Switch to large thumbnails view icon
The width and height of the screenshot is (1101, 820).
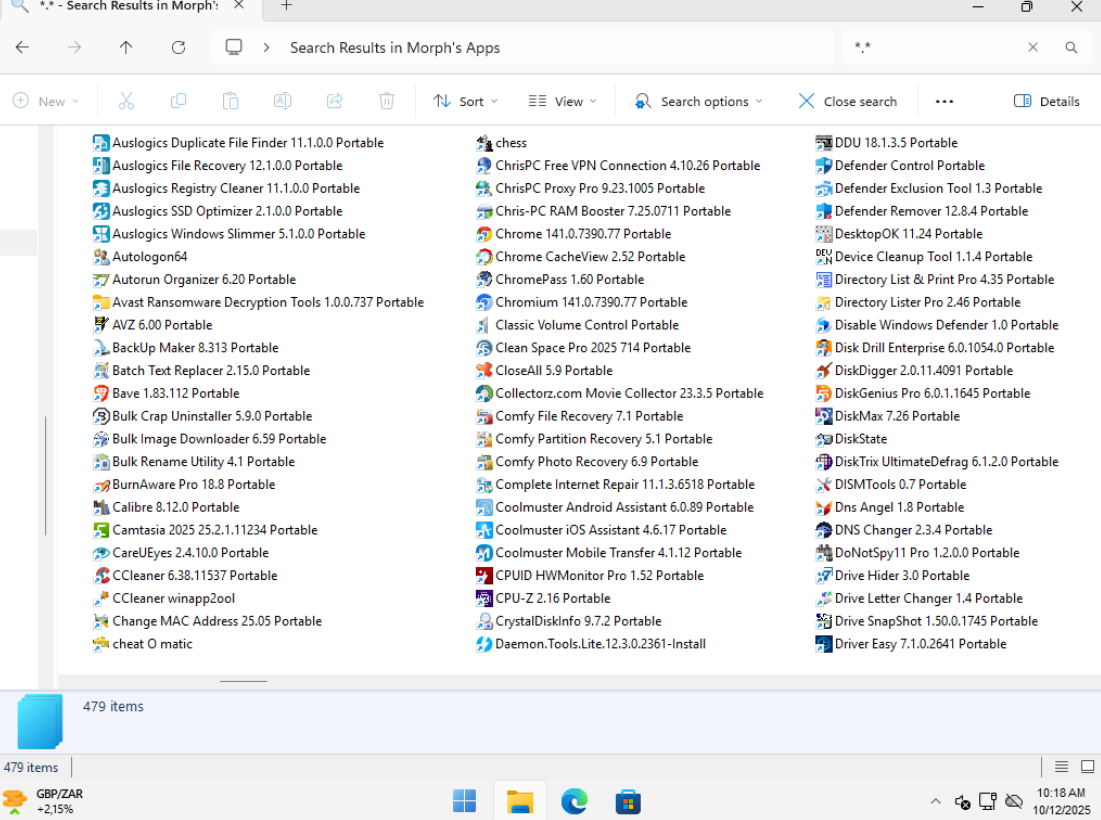click(1088, 767)
